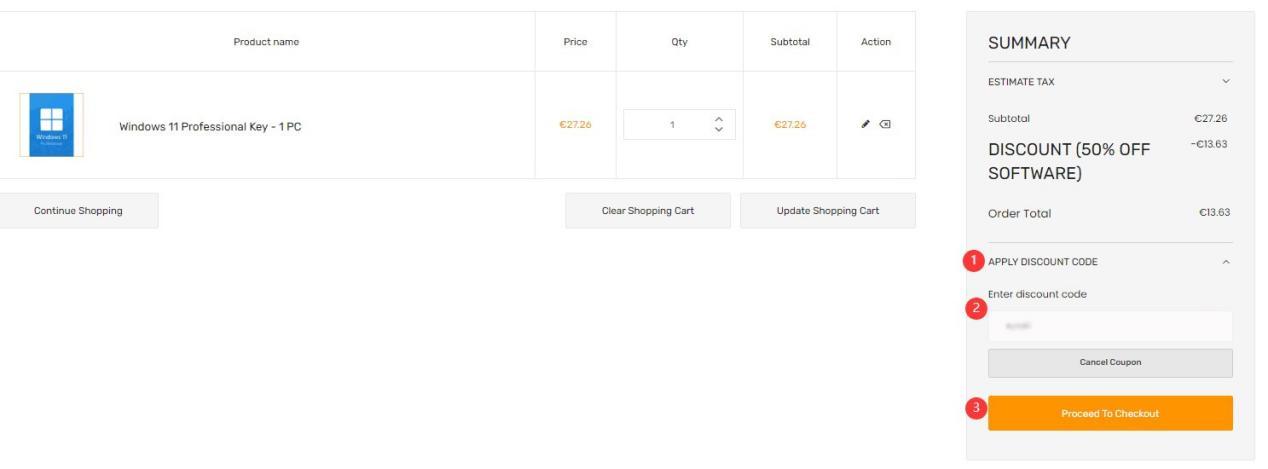Open the Windows 11 product thumbnail
Viewport: 1268px width, 469px height.
(51, 125)
